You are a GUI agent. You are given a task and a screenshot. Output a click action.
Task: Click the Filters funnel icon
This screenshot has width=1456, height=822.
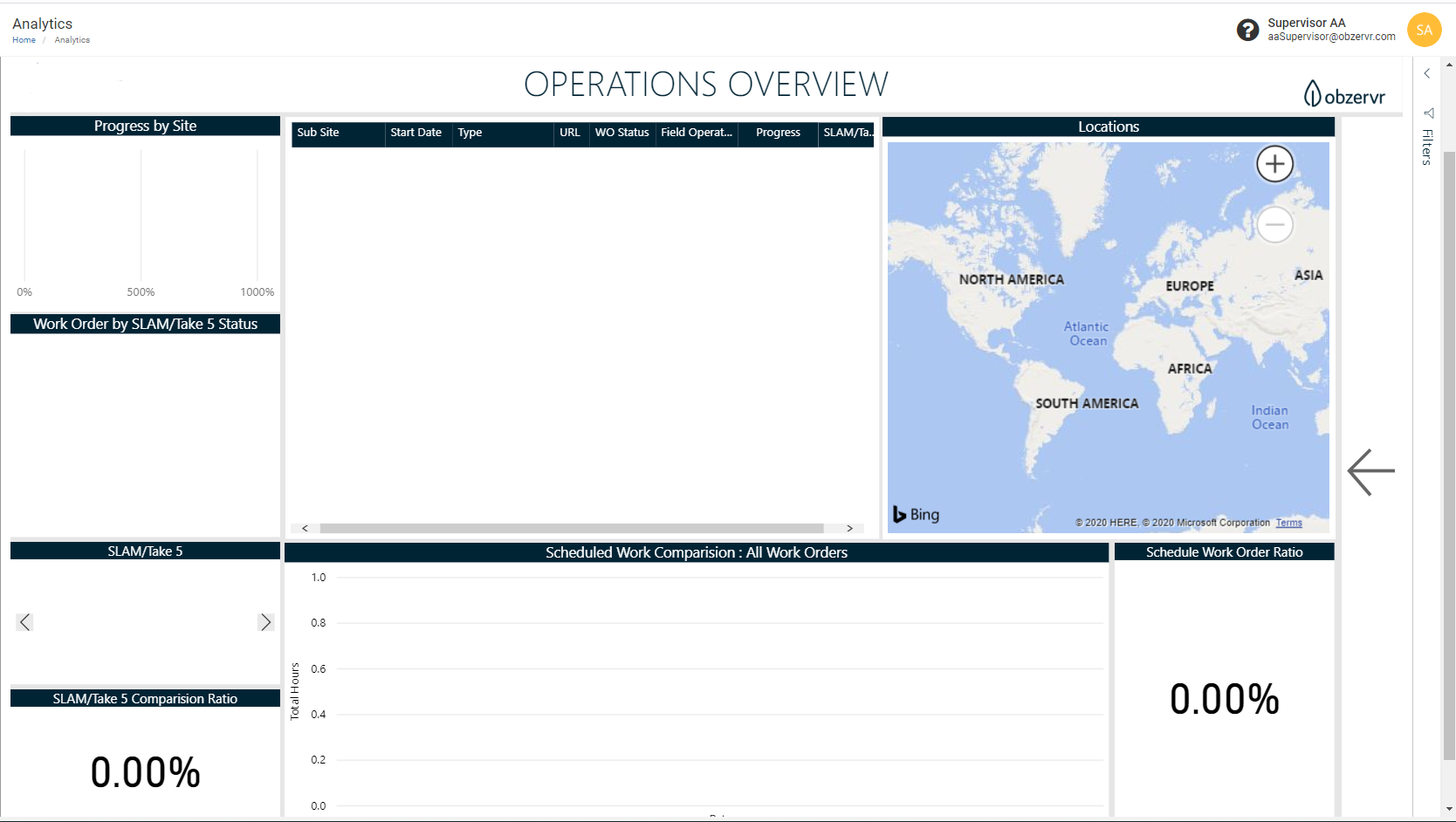[x=1428, y=113]
